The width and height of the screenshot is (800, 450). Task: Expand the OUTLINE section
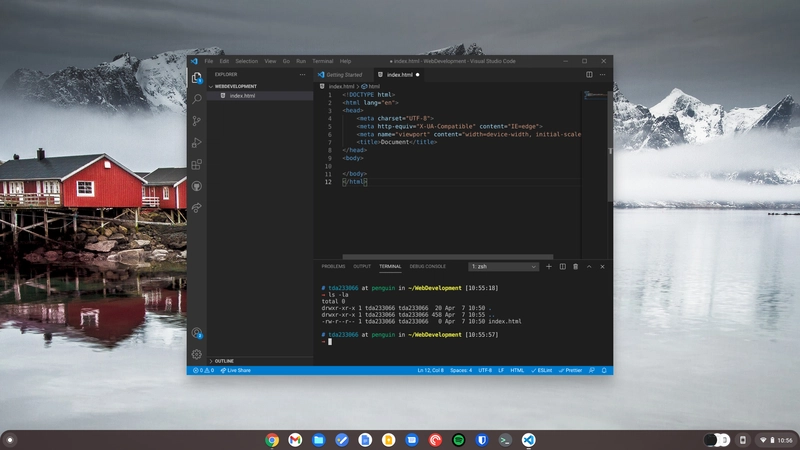click(x=224, y=361)
